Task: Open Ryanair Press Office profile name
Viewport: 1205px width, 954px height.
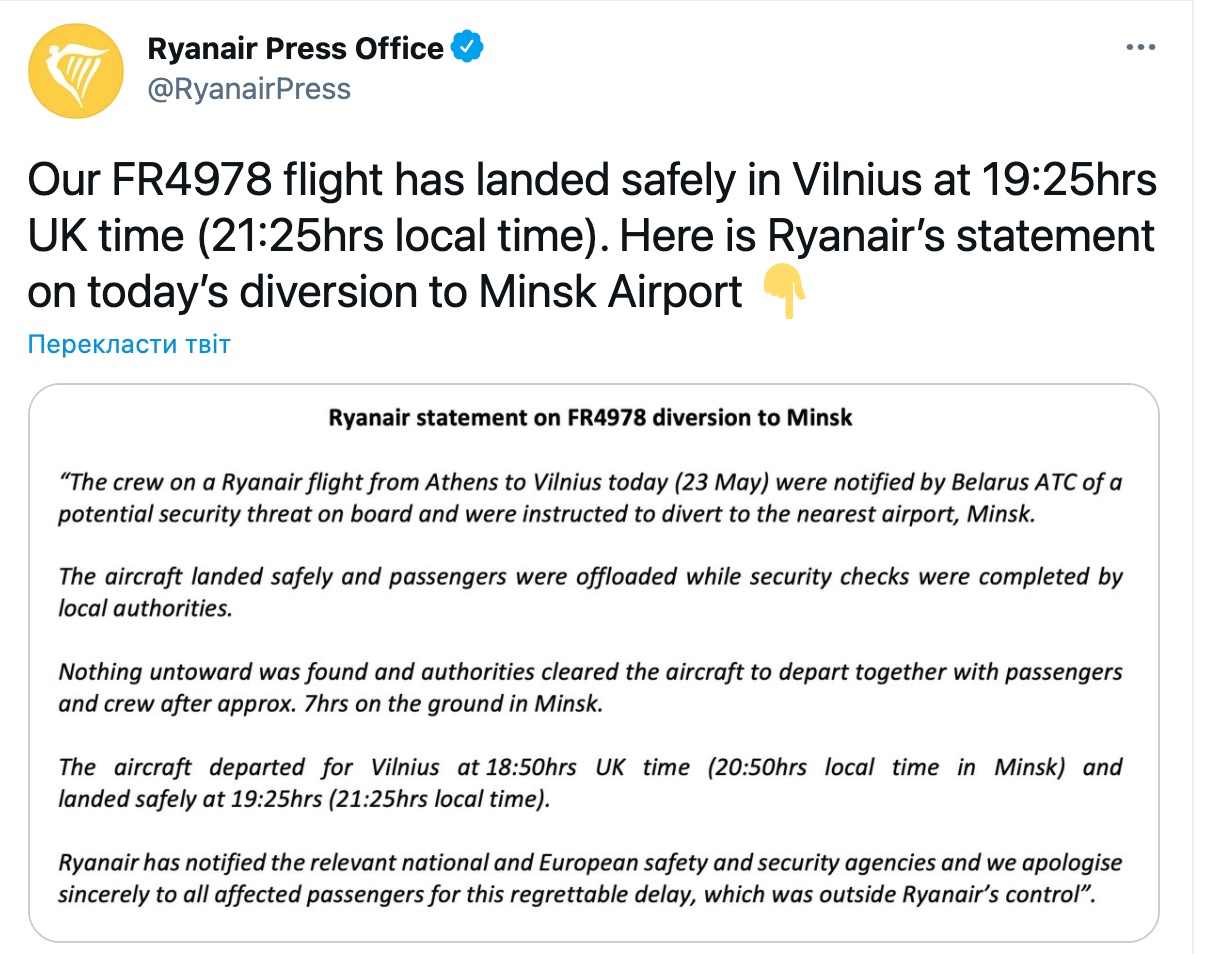Action: 296,47
